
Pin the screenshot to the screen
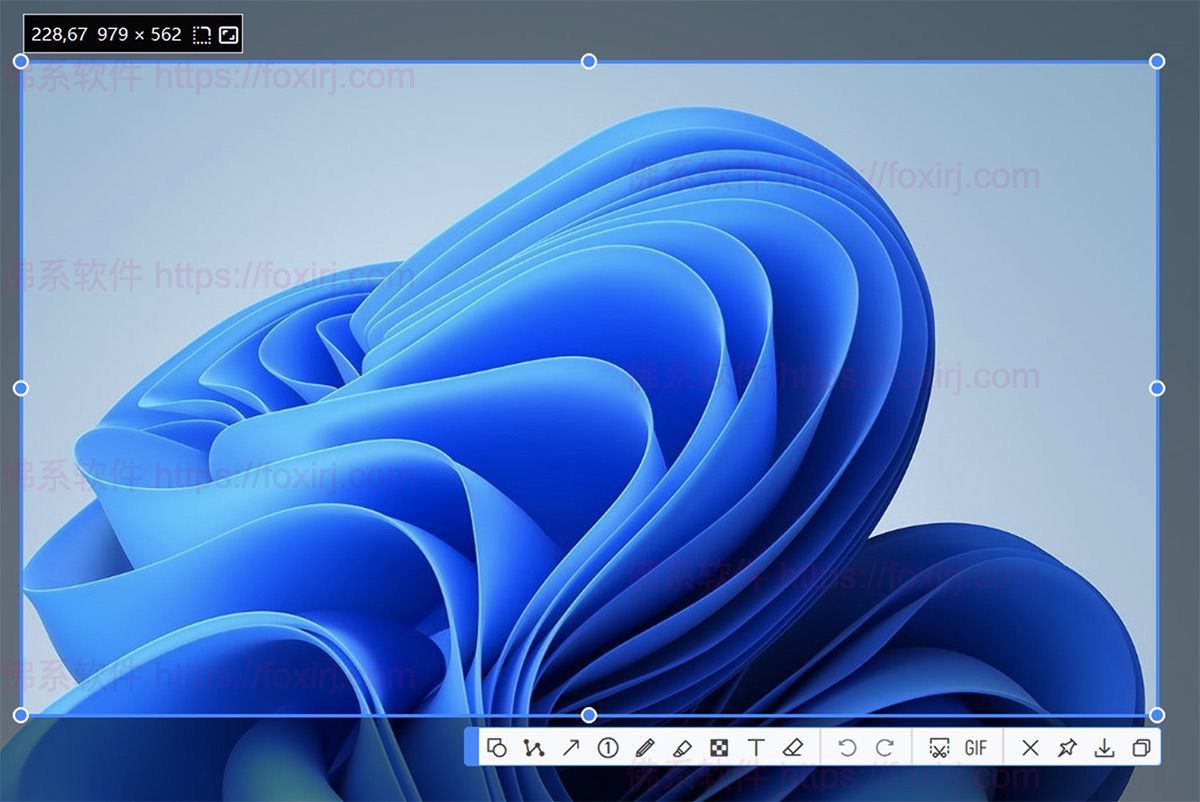coord(1068,747)
